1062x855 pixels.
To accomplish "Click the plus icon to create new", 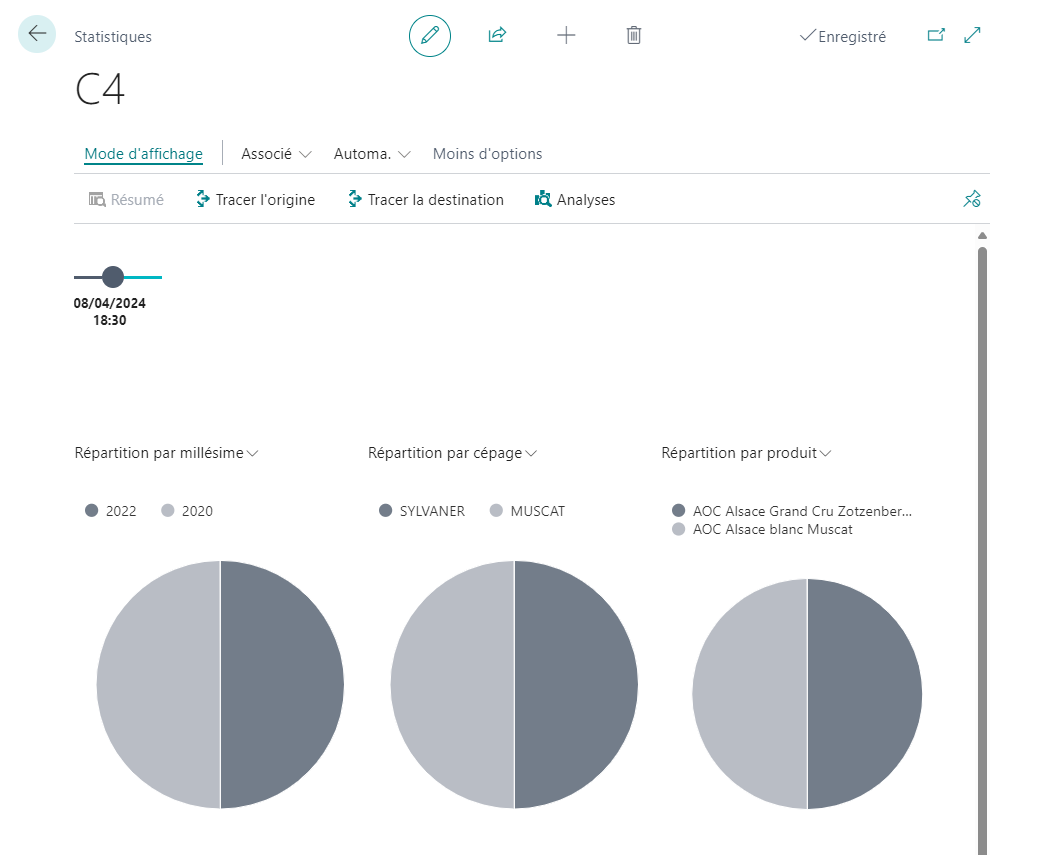I will [566, 35].
